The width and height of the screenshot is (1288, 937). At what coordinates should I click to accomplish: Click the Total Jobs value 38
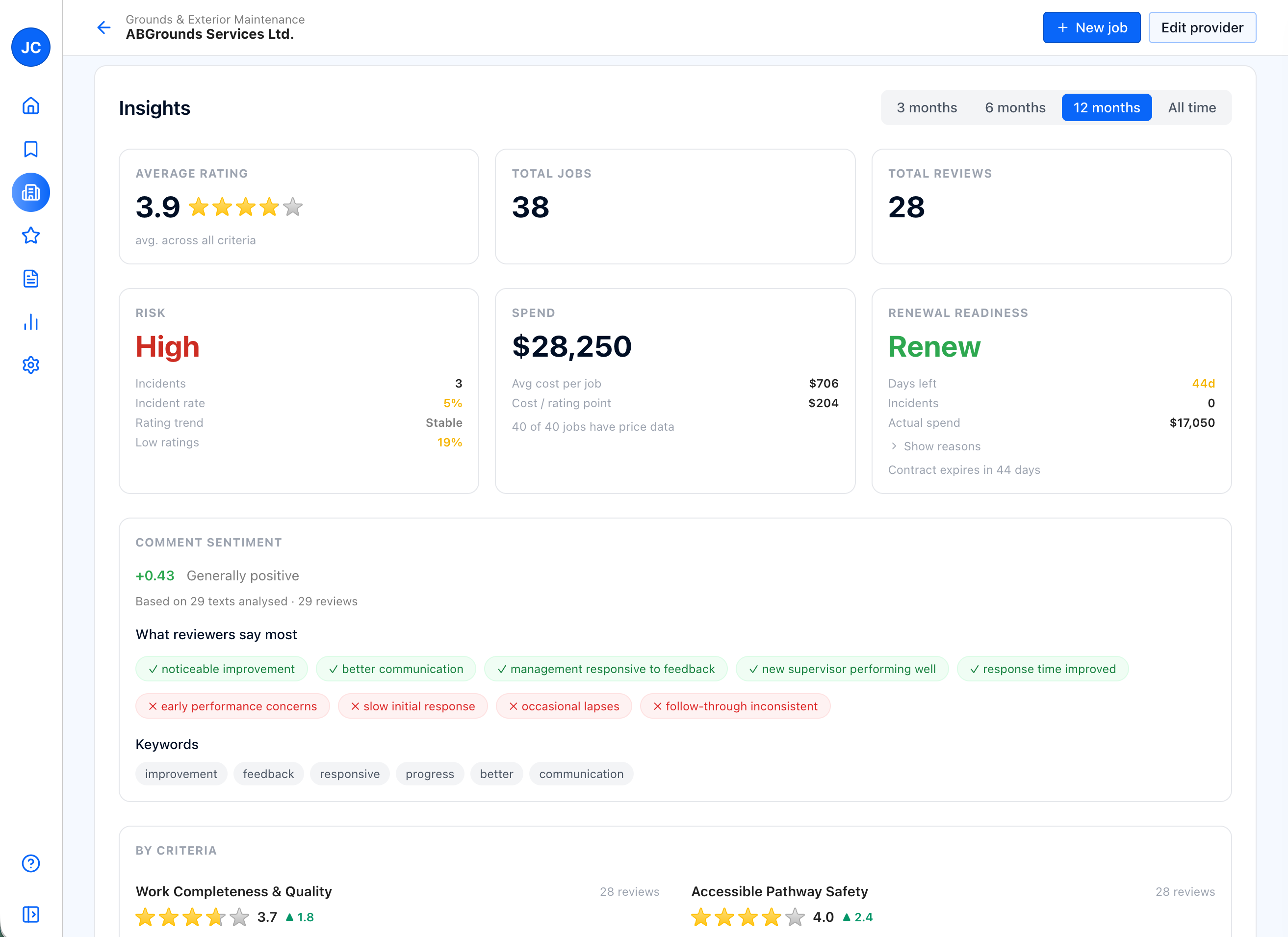530,207
